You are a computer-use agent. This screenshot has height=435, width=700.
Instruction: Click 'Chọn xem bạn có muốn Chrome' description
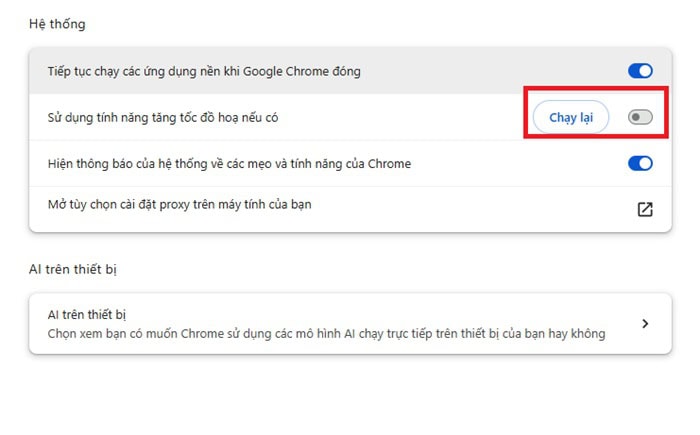326,334
